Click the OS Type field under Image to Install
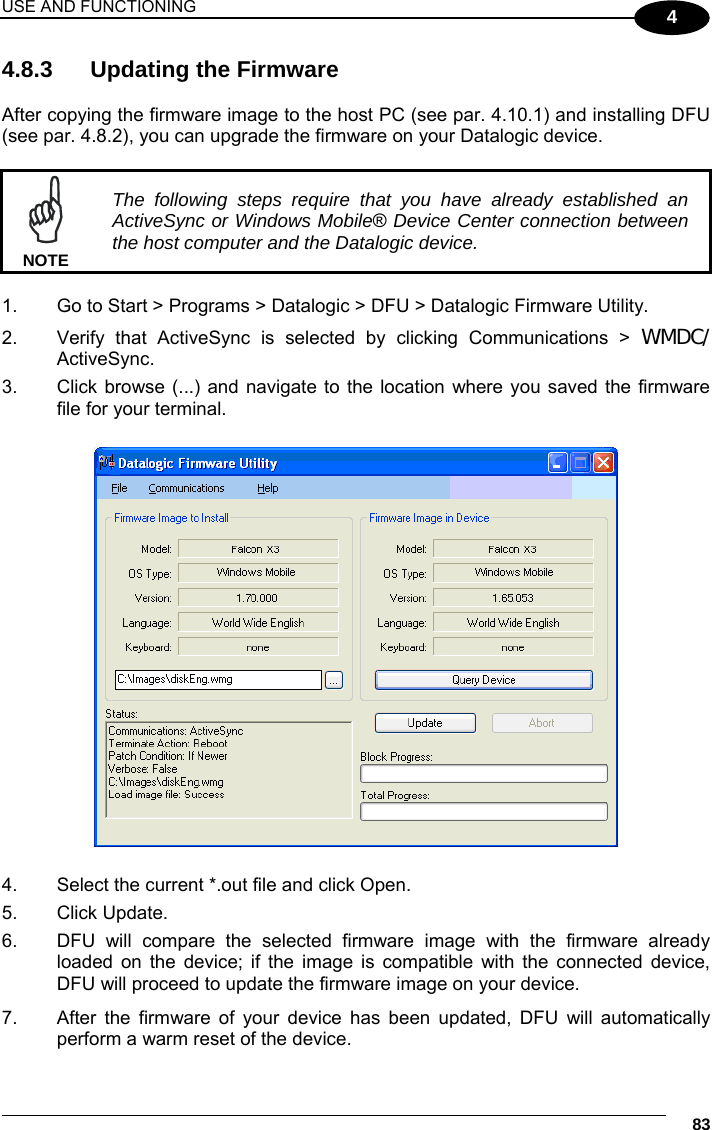 click(258, 572)
